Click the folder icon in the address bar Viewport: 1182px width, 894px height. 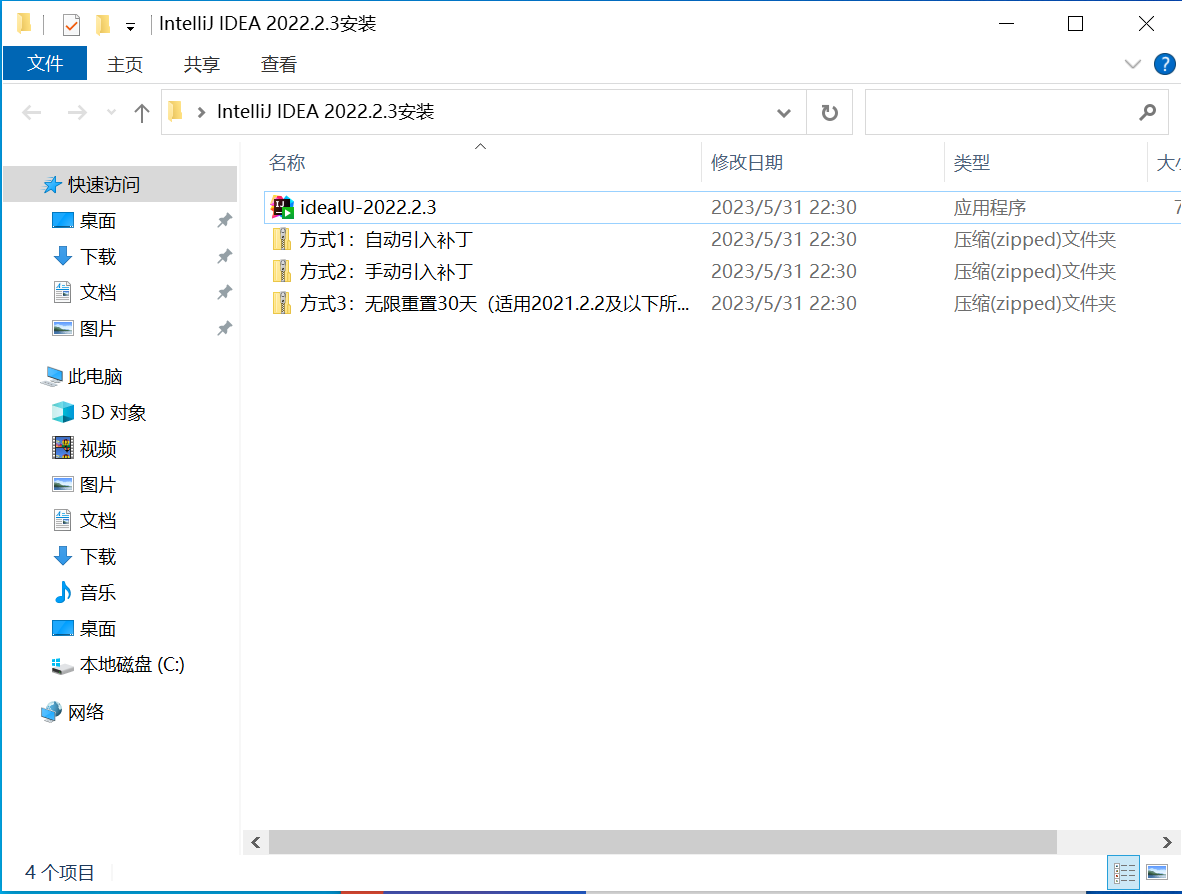[x=175, y=112]
